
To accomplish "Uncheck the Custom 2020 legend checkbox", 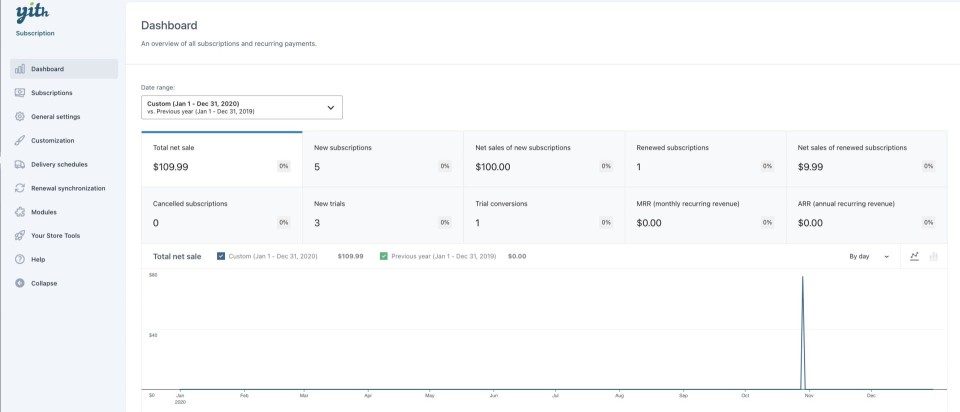I will pos(221,256).
